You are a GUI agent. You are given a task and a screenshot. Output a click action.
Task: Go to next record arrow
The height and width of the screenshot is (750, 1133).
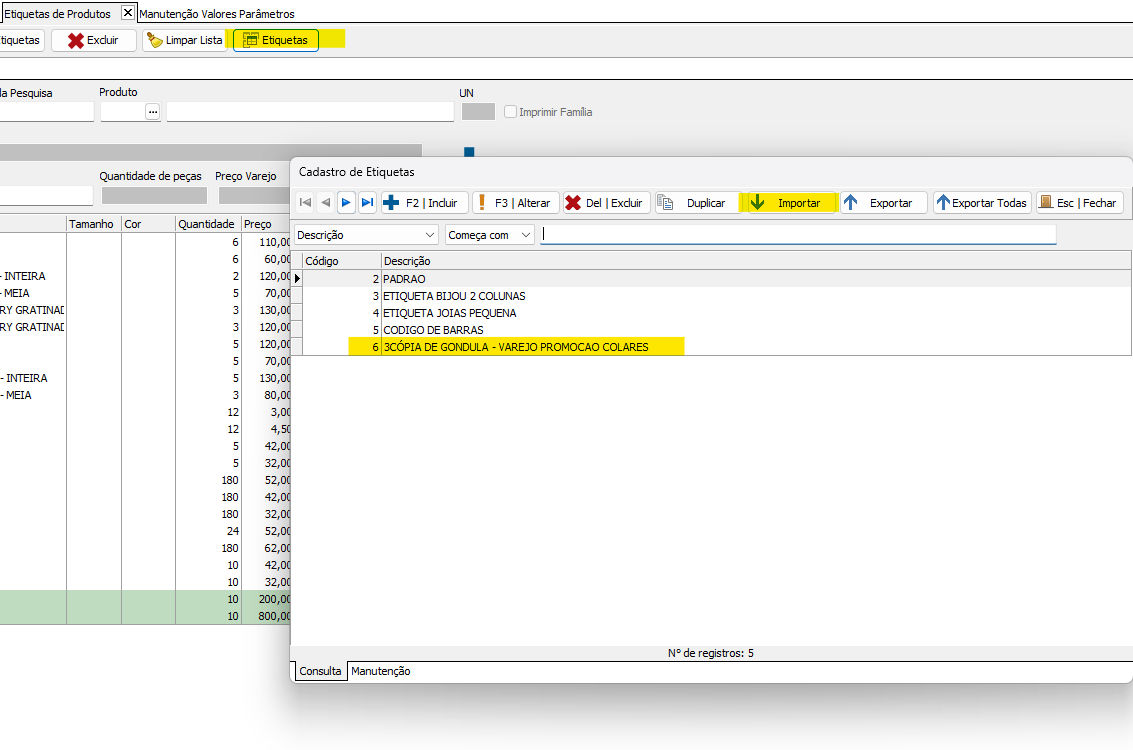(346, 203)
